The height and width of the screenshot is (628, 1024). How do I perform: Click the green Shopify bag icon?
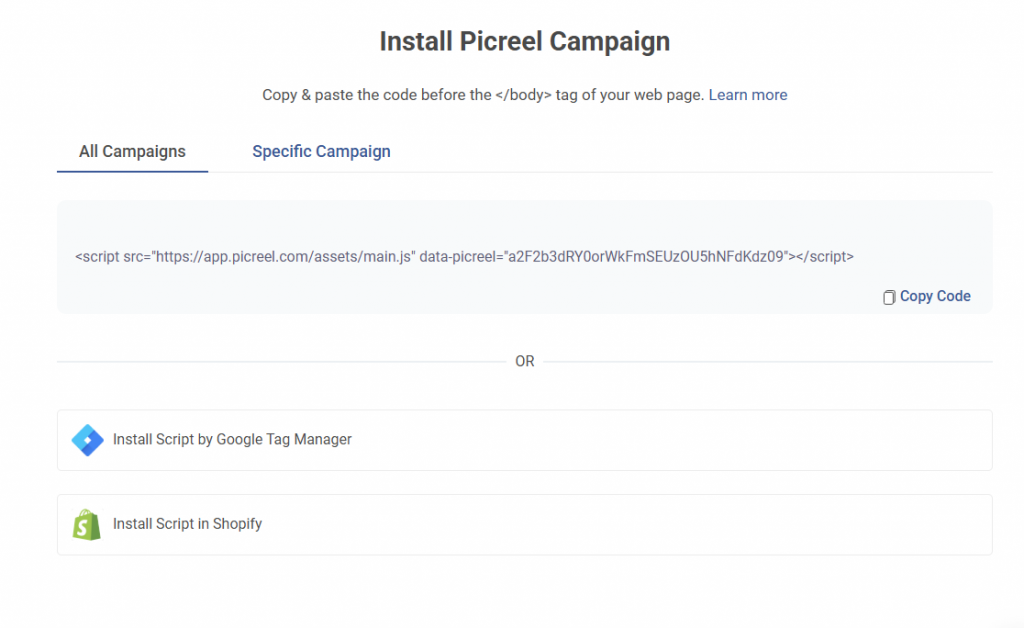pyautogui.click(x=87, y=524)
